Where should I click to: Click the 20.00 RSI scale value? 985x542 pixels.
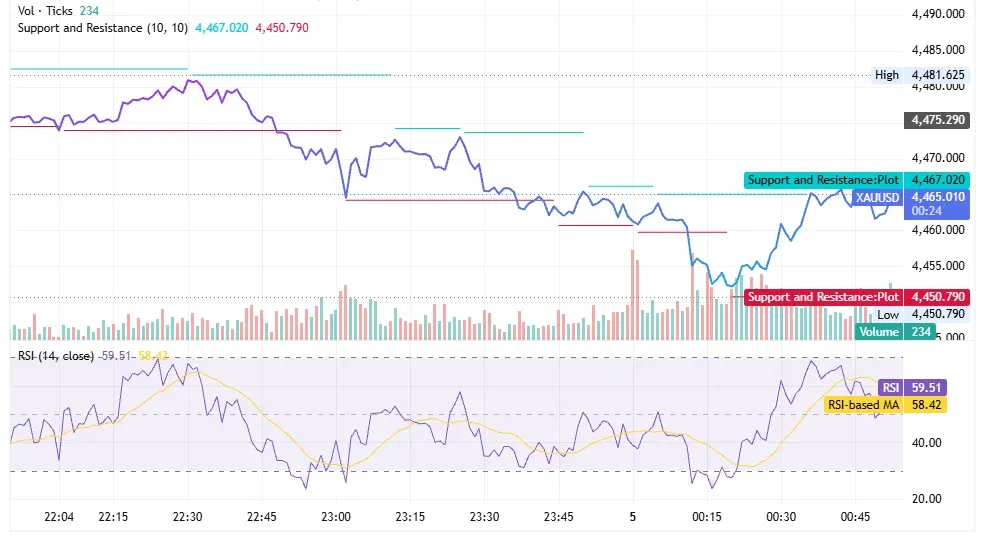click(x=927, y=499)
